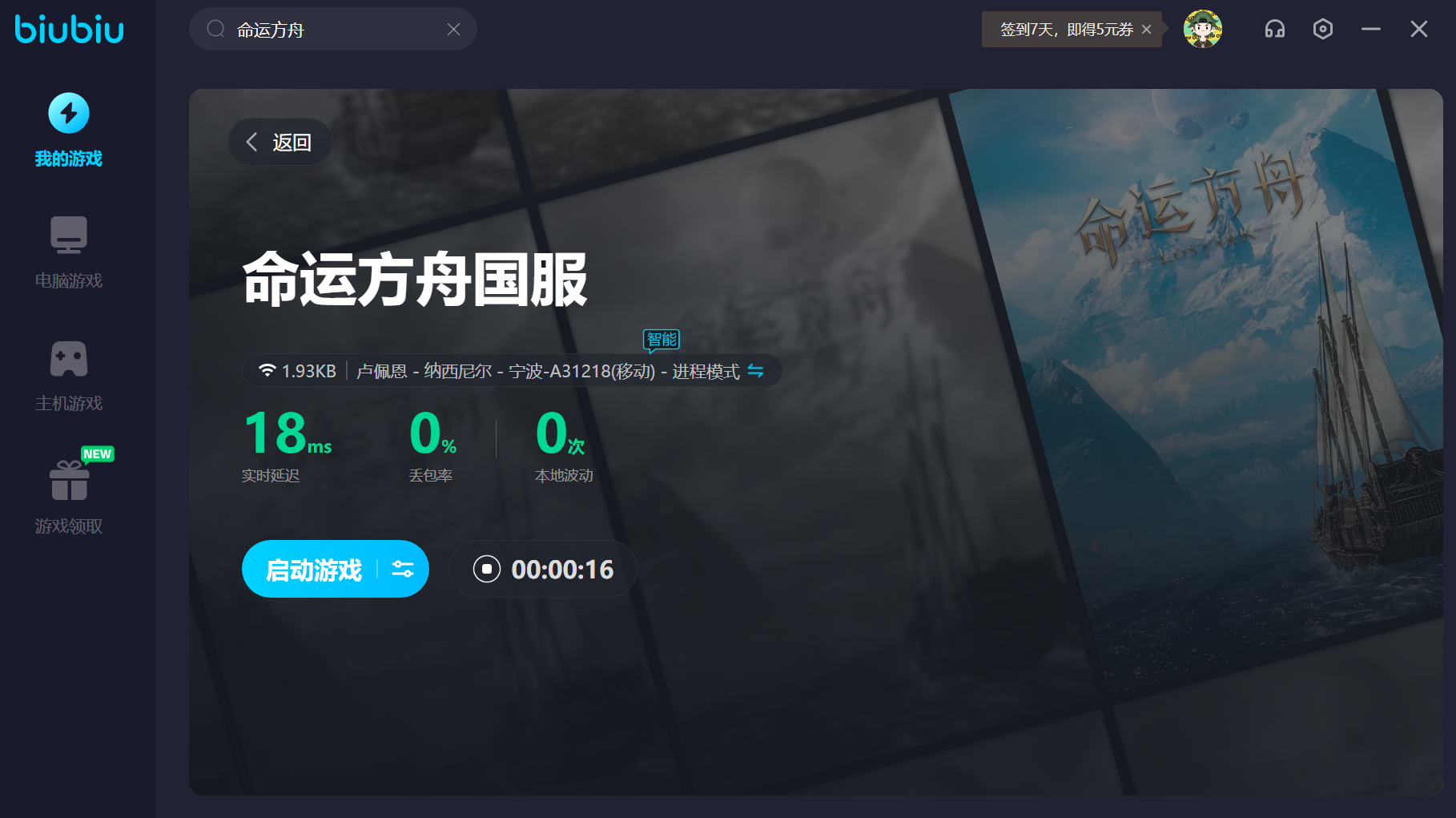Open the hexagon settings icon
This screenshot has height=818, width=1456.
coord(1322,30)
